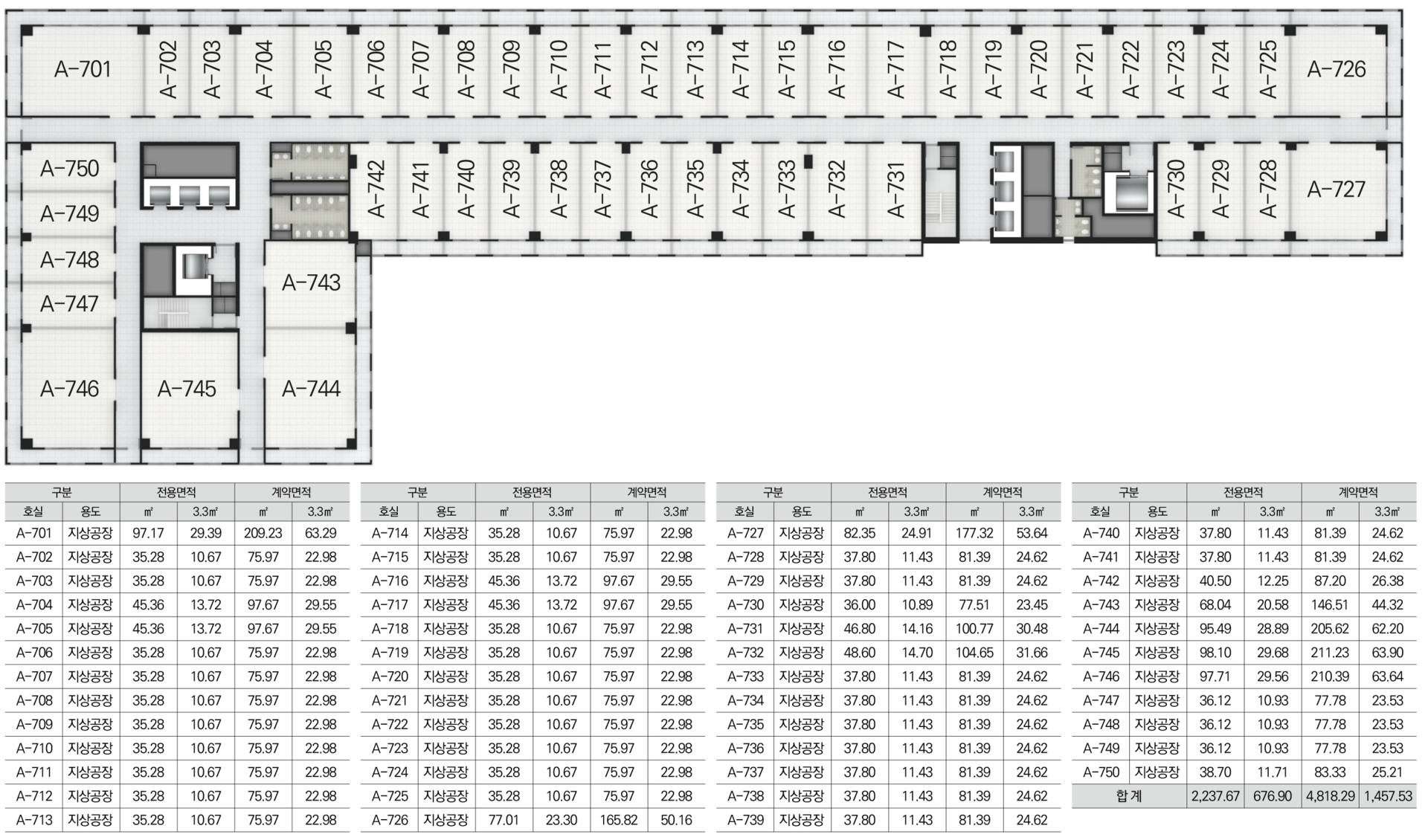The height and width of the screenshot is (840, 1428).
Task: Select vertical label A-710 on the plan
Action: click(x=558, y=69)
